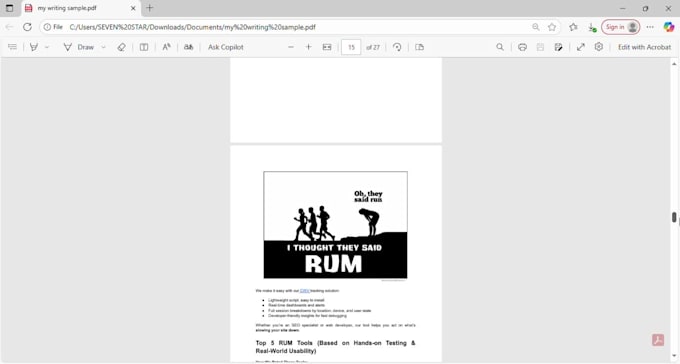Select the Draw tool

tap(79, 47)
